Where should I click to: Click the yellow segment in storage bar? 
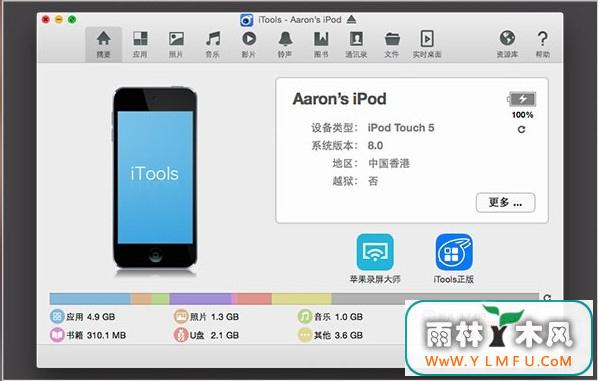[301, 299]
